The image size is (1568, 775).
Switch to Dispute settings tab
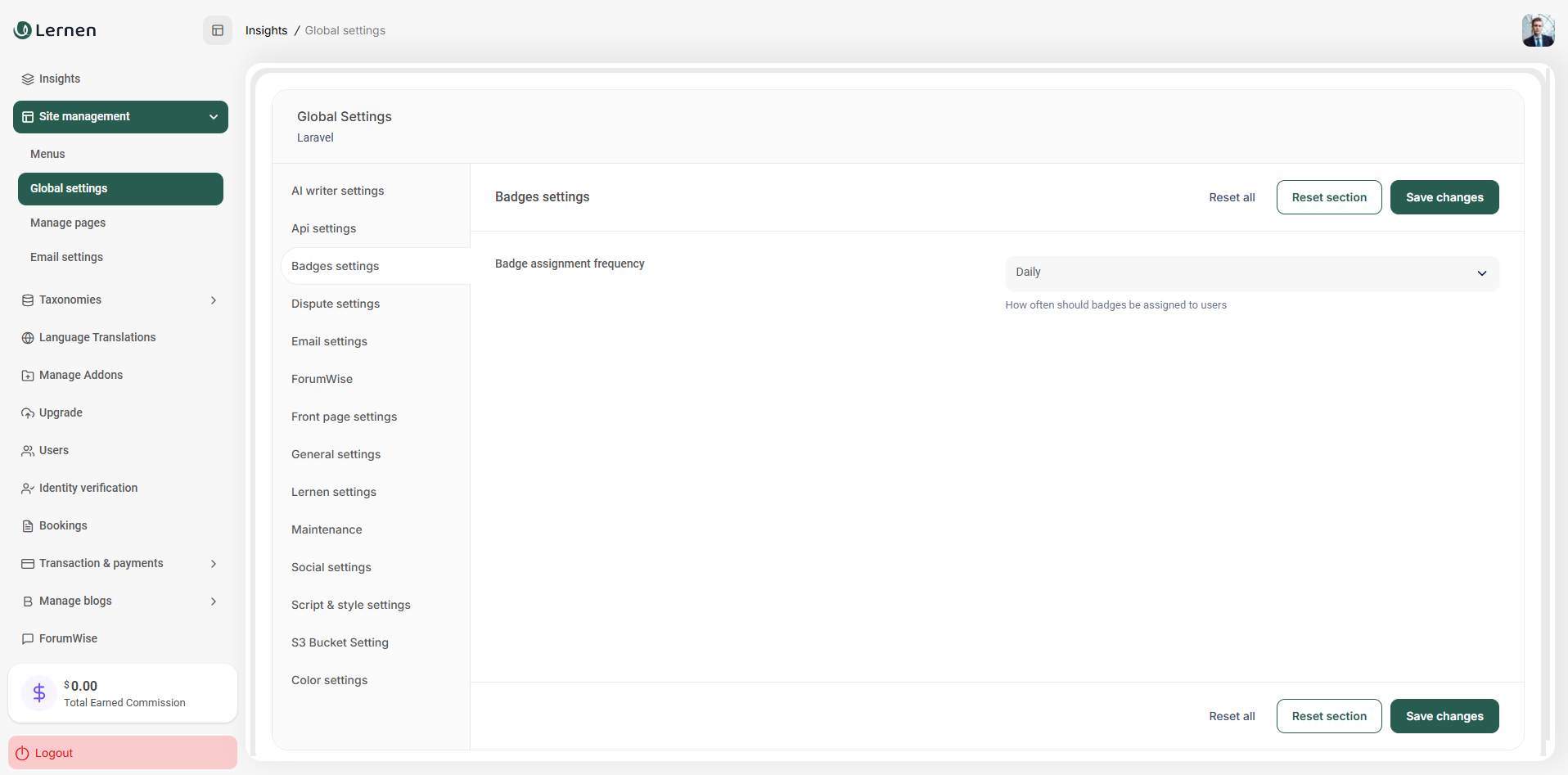pos(336,304)
